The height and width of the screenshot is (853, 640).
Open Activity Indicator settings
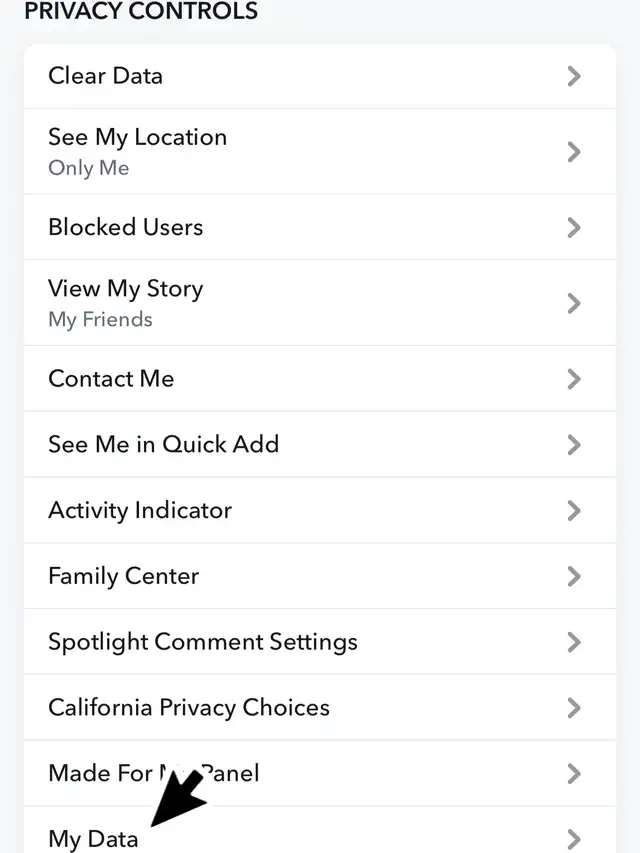[x=140, y=510]
